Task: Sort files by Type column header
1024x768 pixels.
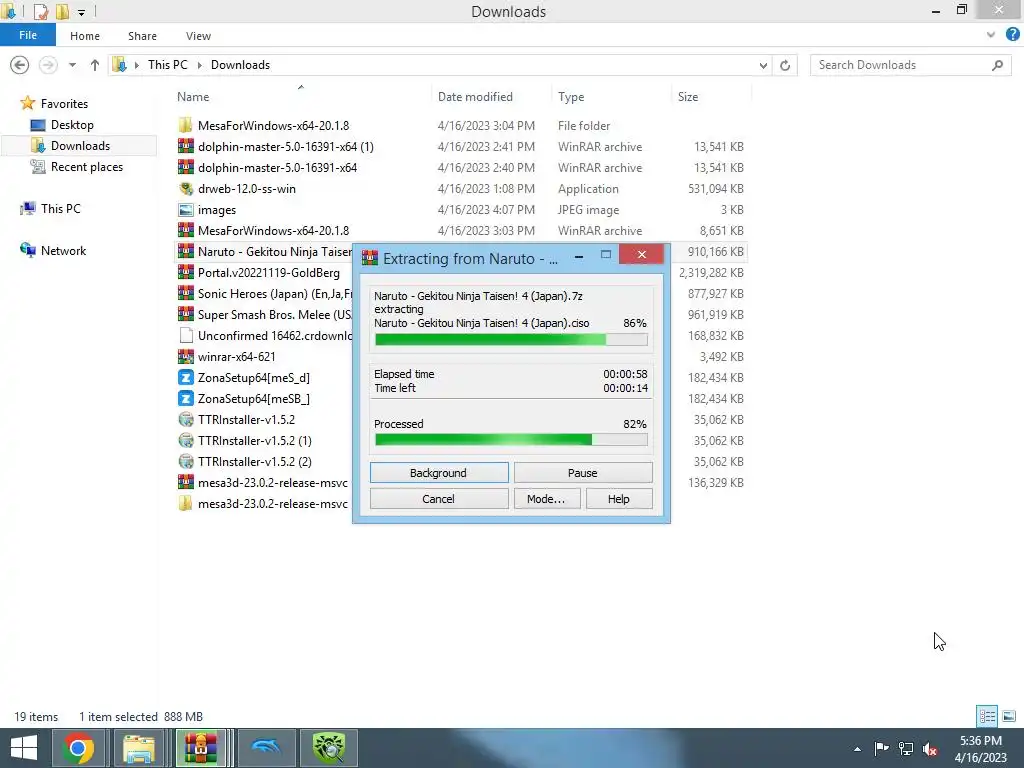Action: pos(571,97)
